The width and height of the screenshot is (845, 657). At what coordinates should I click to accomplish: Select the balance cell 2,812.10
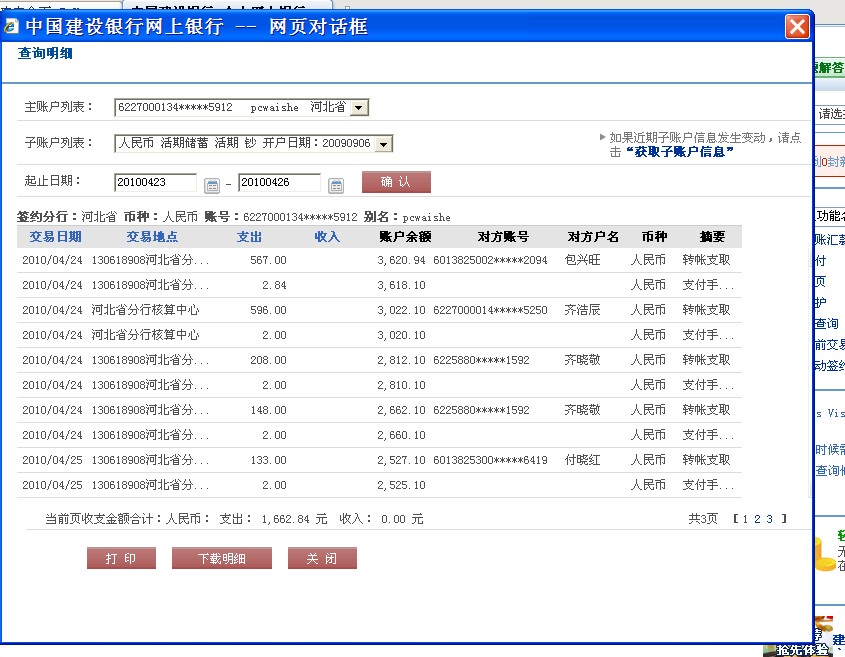click(401, 360)
